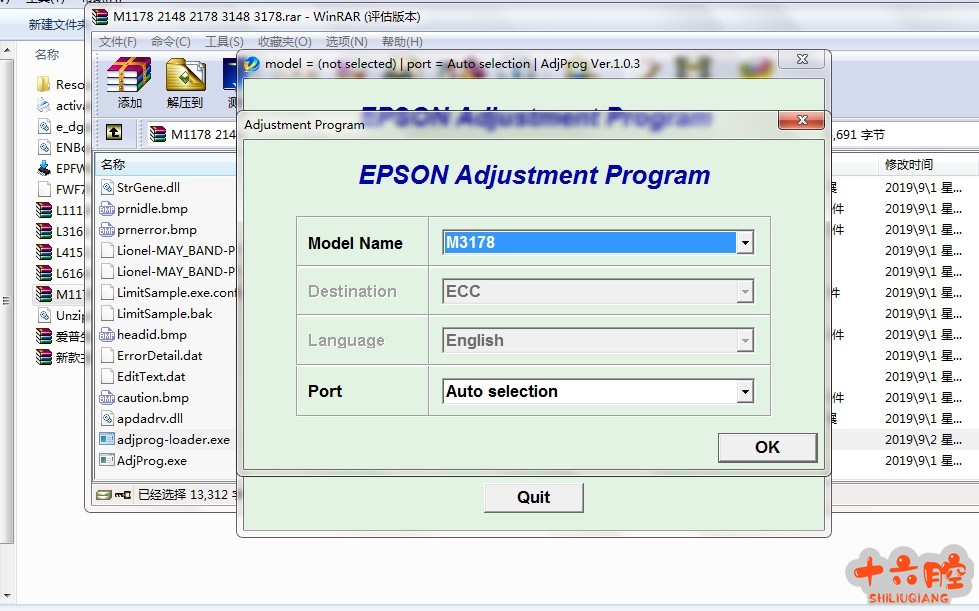Open the 文件(F) menu in WinRAR
The height and width of the screenshot is (611, 979).
pos(118,42)
